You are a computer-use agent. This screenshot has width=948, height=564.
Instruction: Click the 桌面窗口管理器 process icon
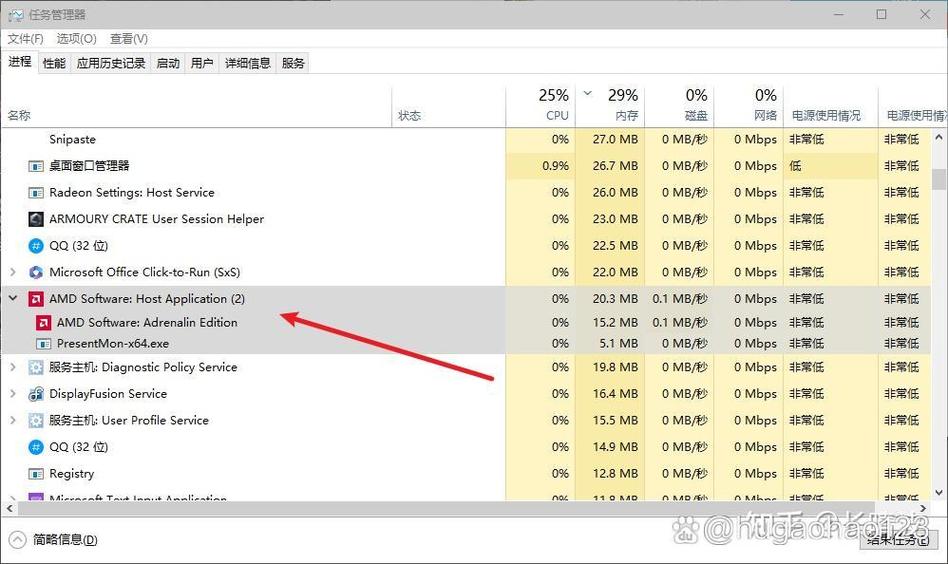pos(36,166)
